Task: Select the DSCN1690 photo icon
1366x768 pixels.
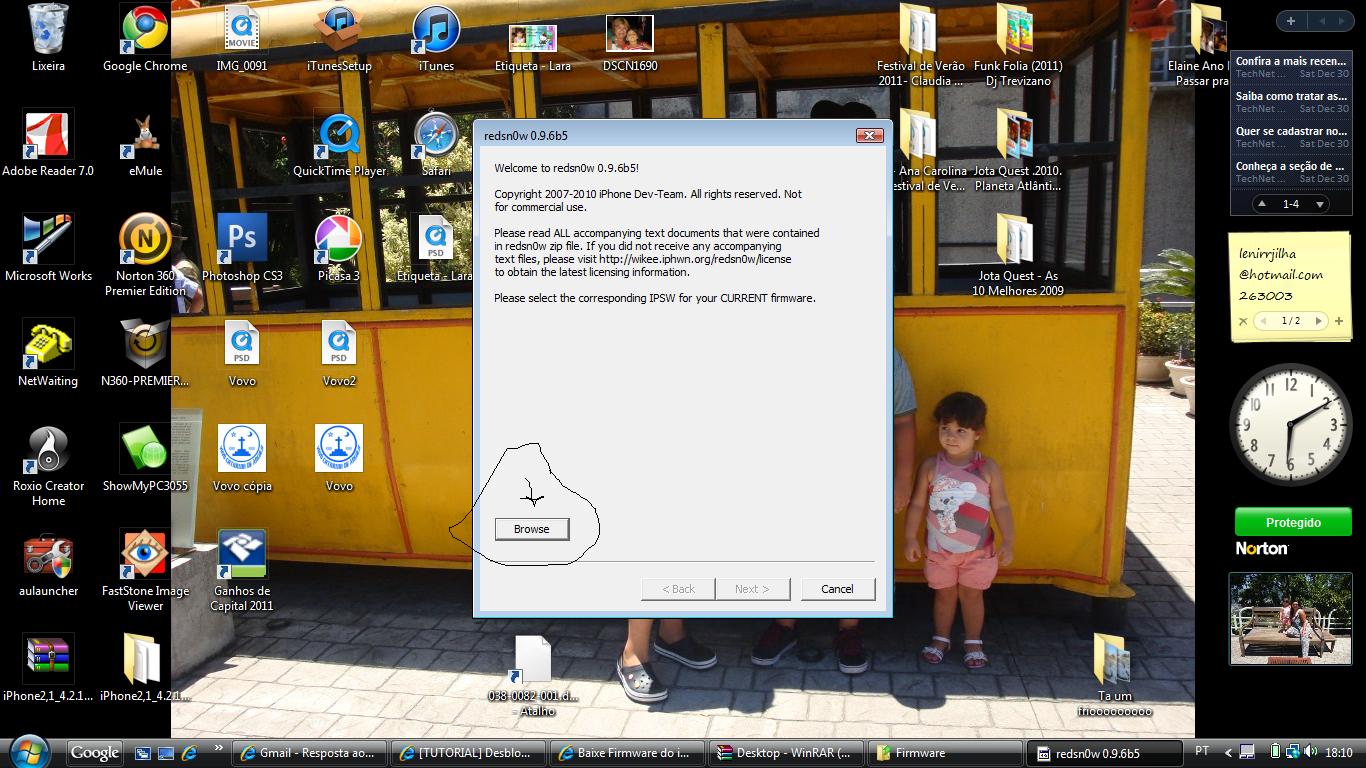Action: coord(630,42)
